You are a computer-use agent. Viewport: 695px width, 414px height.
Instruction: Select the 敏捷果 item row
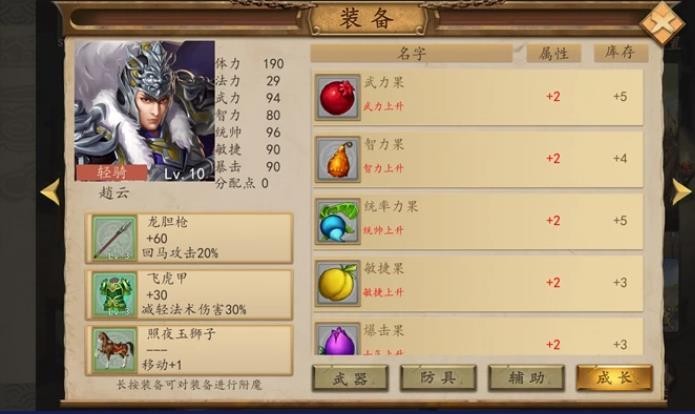coord(478,284)
